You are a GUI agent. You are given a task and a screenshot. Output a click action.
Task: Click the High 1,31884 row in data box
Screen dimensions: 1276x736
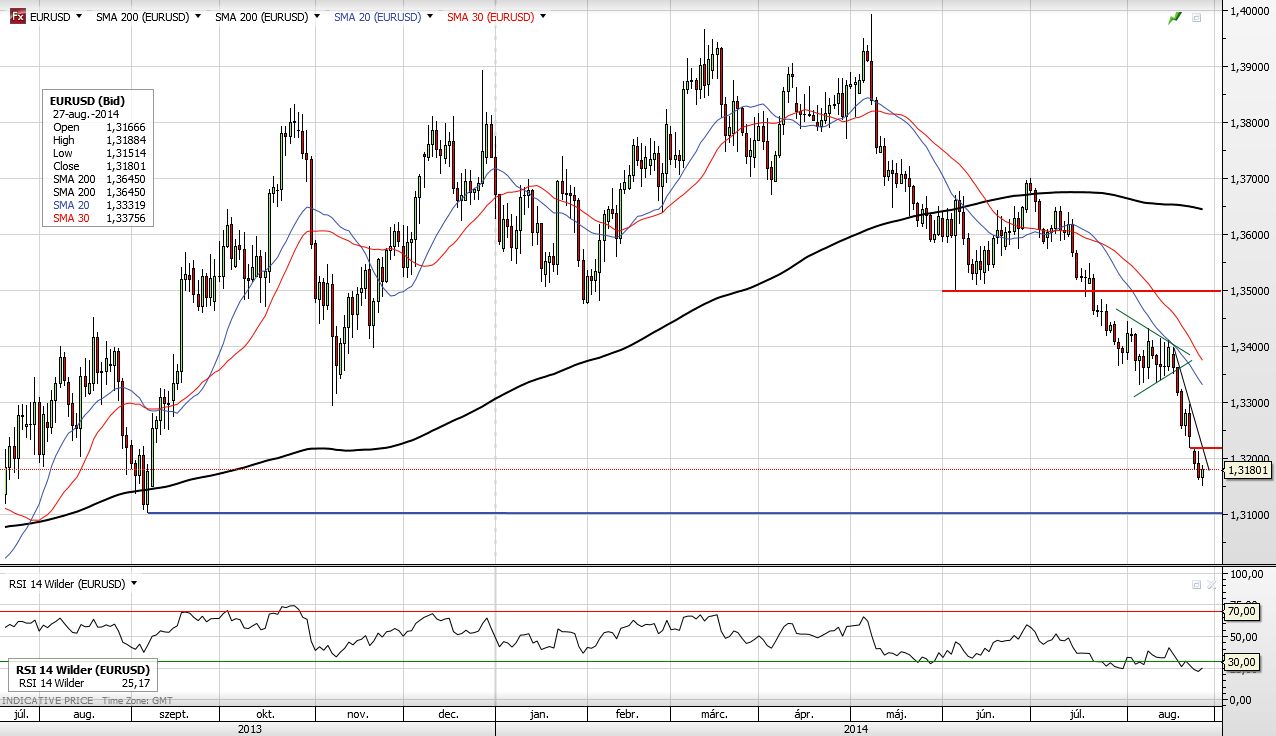point(98,140)
